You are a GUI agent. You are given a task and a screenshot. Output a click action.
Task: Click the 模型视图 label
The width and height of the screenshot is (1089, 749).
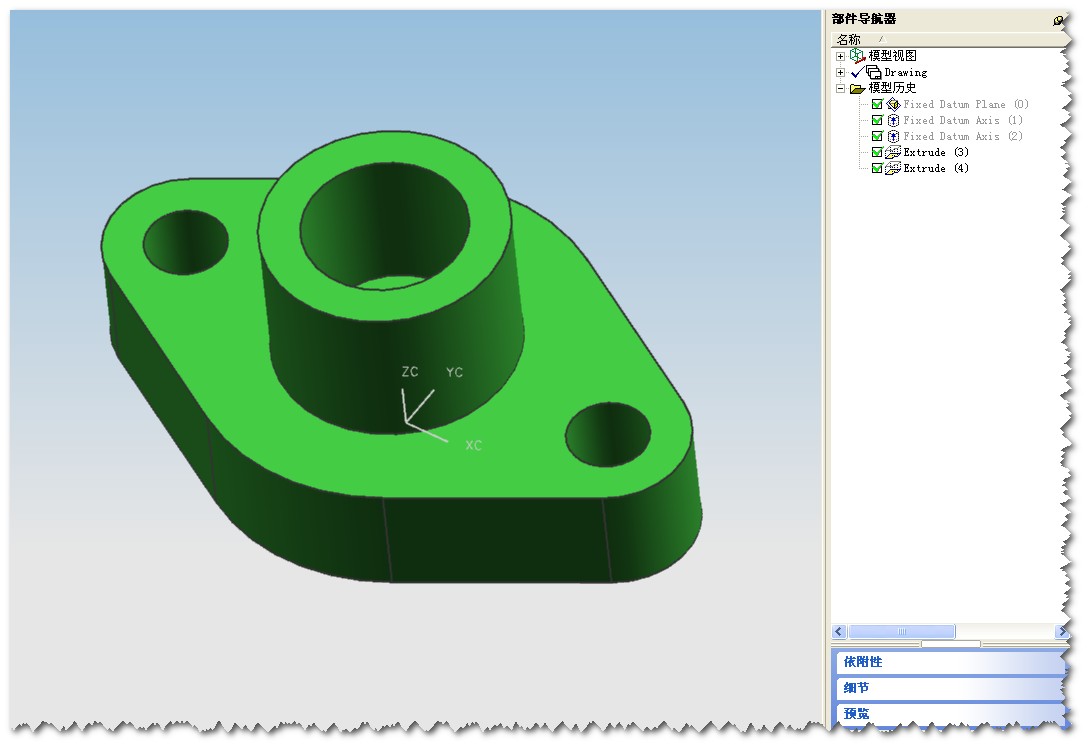[x=892, y=56]
